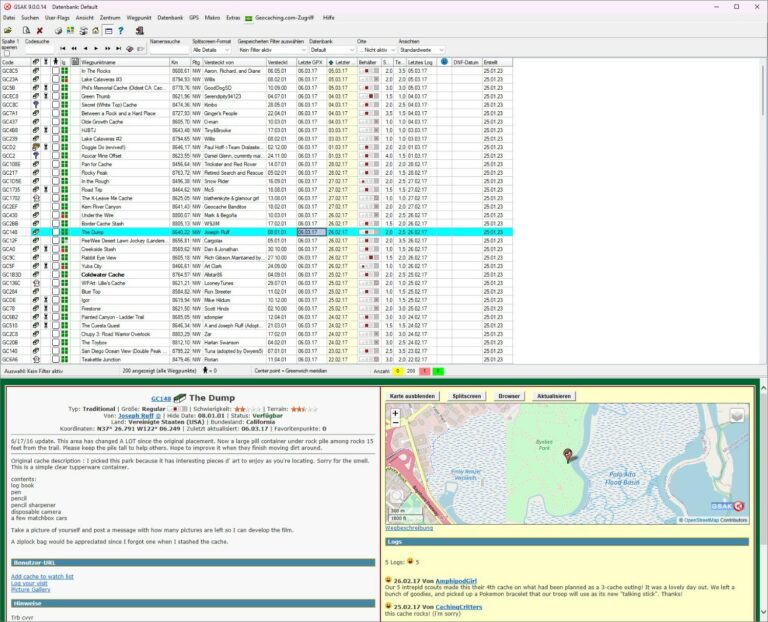Open the Add cache to watch list link
768x622 pixels.
tap(42, 576)
